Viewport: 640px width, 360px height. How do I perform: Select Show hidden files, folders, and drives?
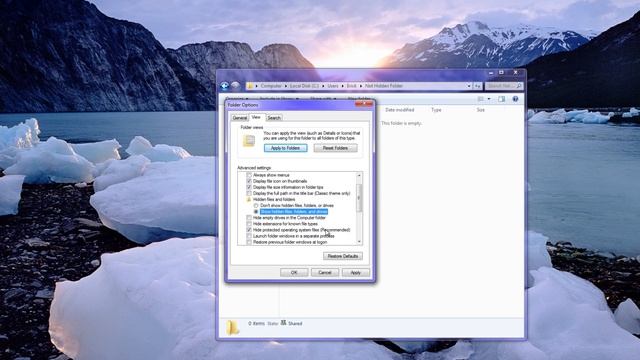click(256, 212)
